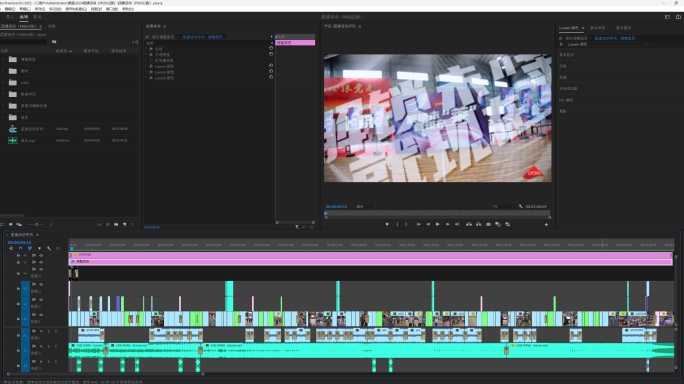Toggle Snap in Timeline magnet icon

20,248
